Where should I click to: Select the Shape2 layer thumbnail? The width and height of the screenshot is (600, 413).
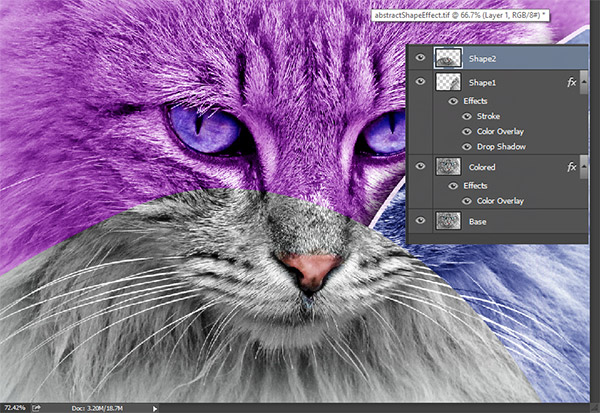tap(448, 59)
